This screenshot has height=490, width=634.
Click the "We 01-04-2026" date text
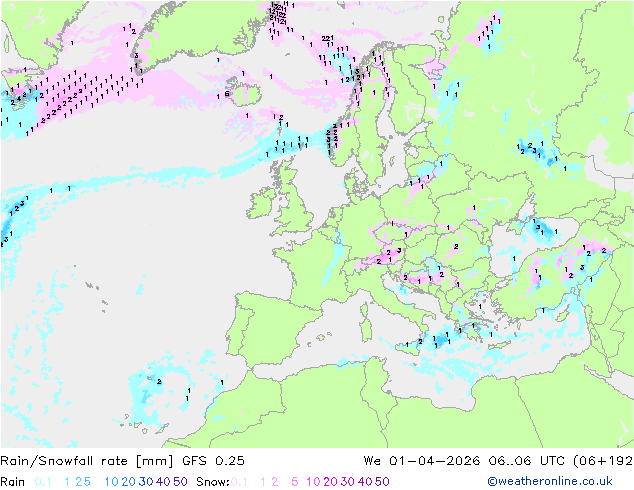pos(422,461)
